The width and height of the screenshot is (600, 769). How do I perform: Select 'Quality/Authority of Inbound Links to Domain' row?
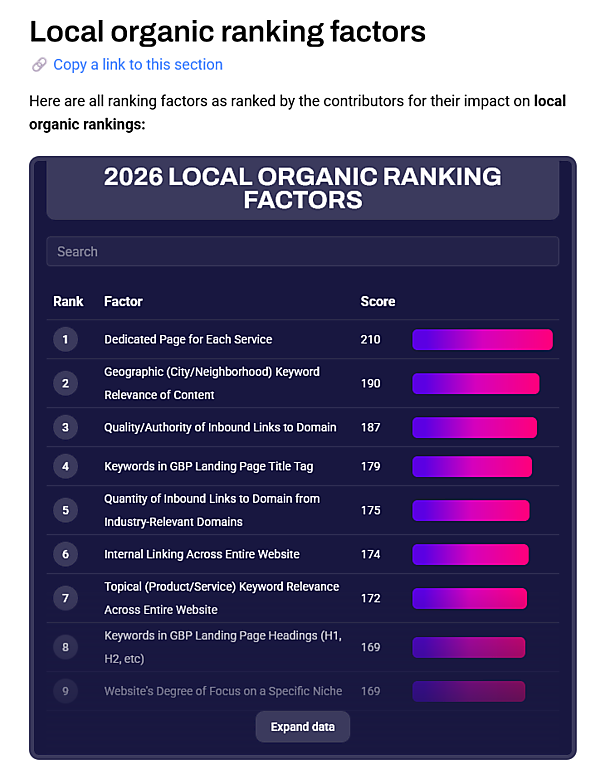(220, 428)
